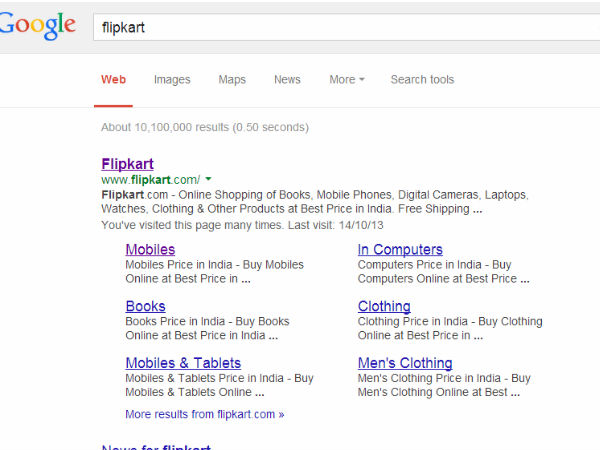Switch to the Images tab
Viewport: 600px width, 450px height.
click(172, 80)
